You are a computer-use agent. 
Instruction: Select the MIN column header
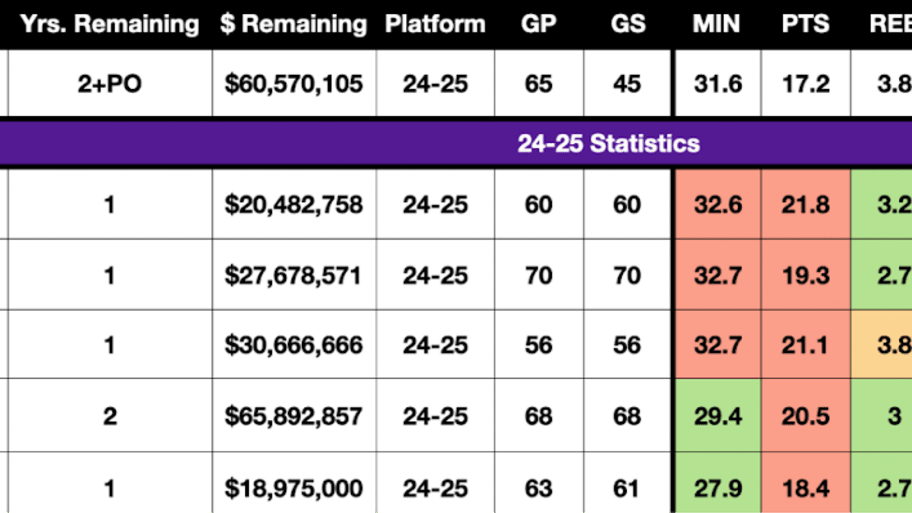(x=717, y=24)
